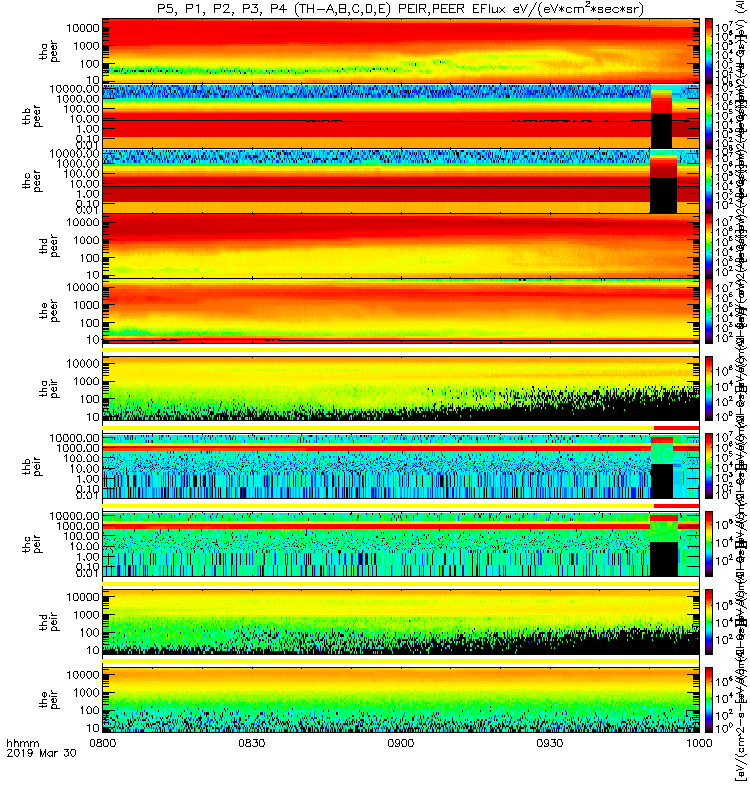Select the "thb peir" y-axis label
The width and height of the screenshot is (750, 800).
(x=32, y=466)
